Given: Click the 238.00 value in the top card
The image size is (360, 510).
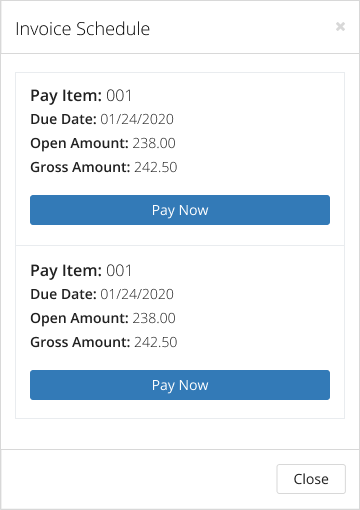Looking at the screenshot, I should [x=154, y=143].
